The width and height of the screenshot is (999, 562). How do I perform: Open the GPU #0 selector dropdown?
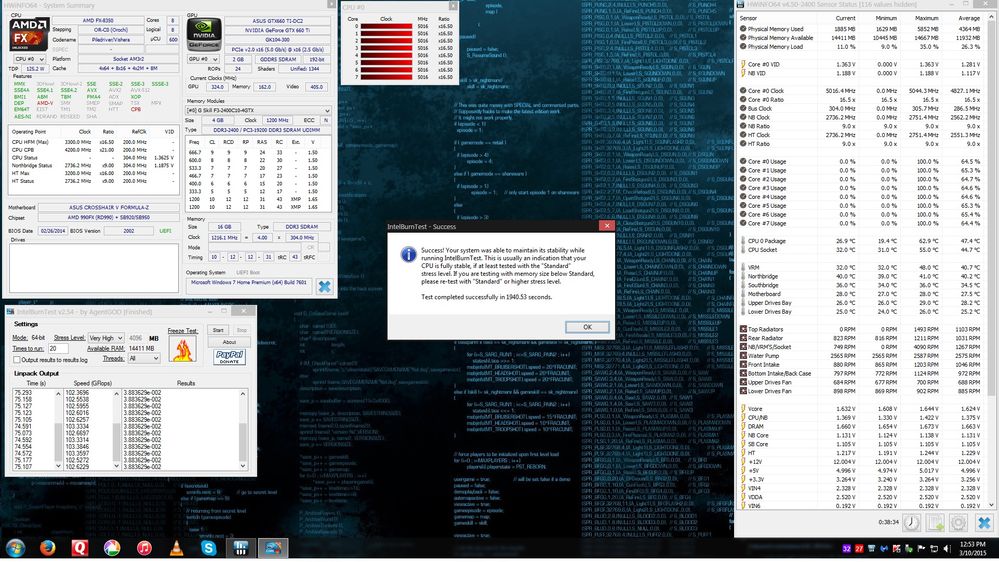tap(203, 59)
